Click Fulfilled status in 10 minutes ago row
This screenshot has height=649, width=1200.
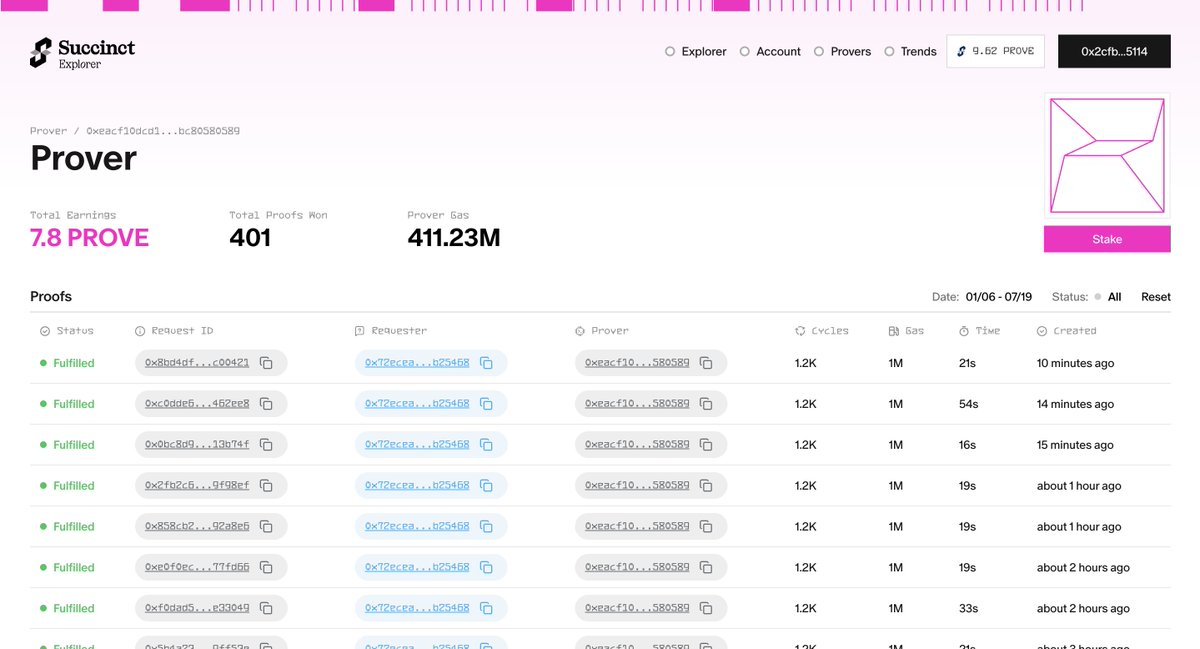point(67,363)
